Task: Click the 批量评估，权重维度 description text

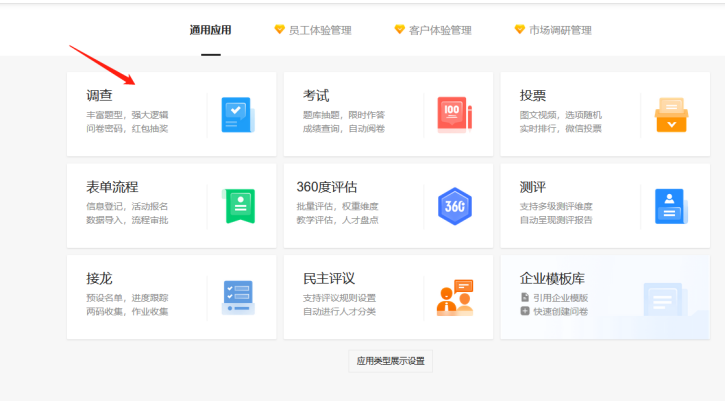Action: 337,207
